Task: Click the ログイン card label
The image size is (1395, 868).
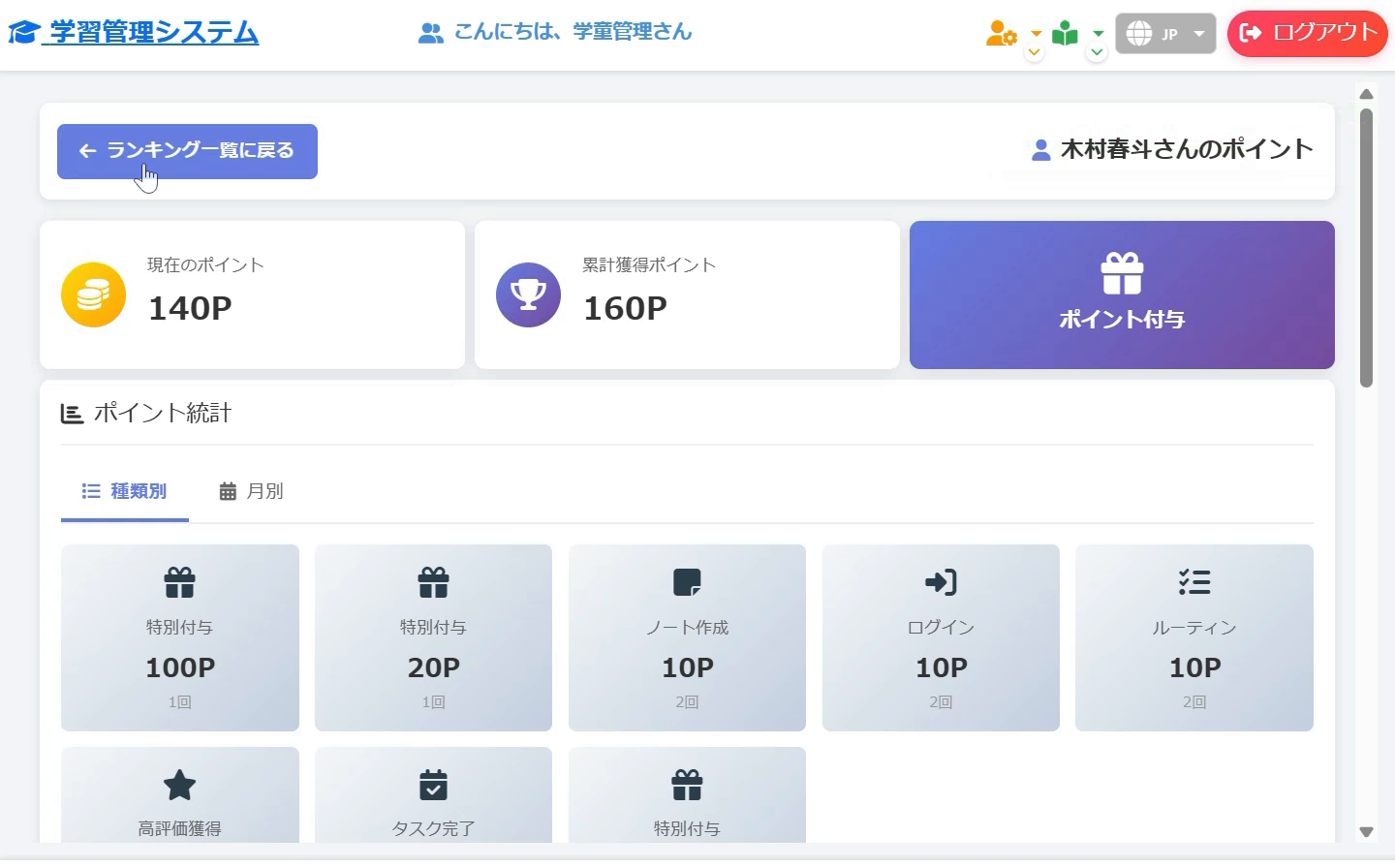Action: tap(941, 628)
